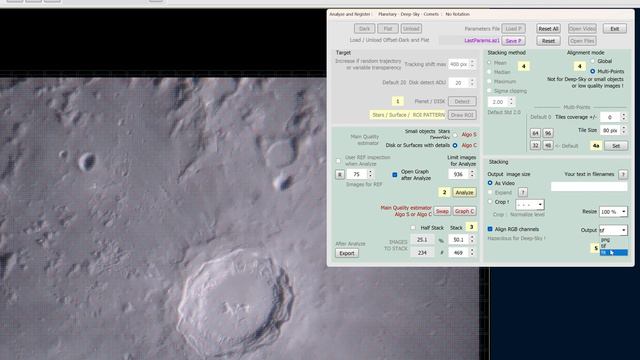
Task: Click the Dark button
Action: (x=364, y=29)
